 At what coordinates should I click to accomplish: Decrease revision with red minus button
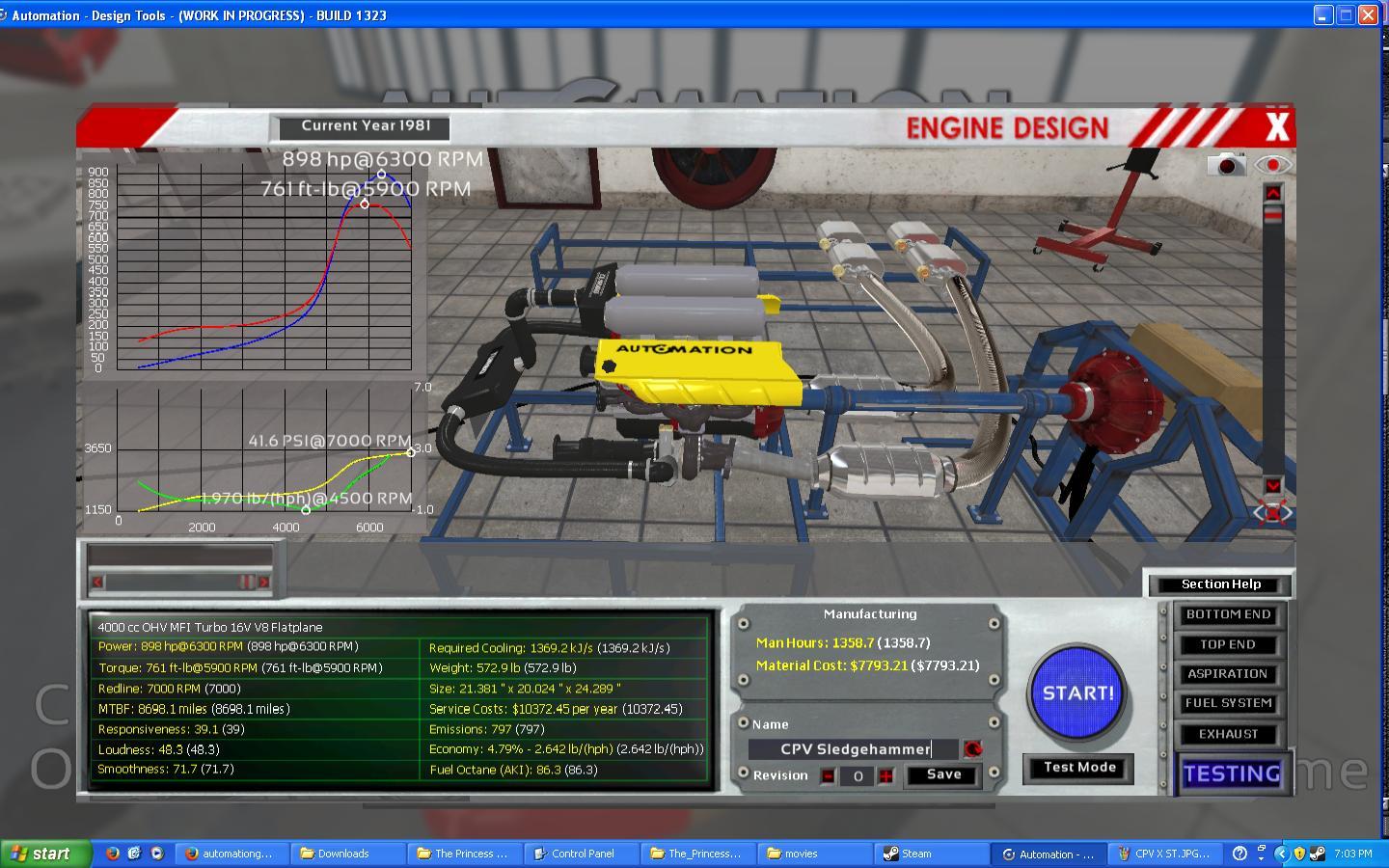828,775
